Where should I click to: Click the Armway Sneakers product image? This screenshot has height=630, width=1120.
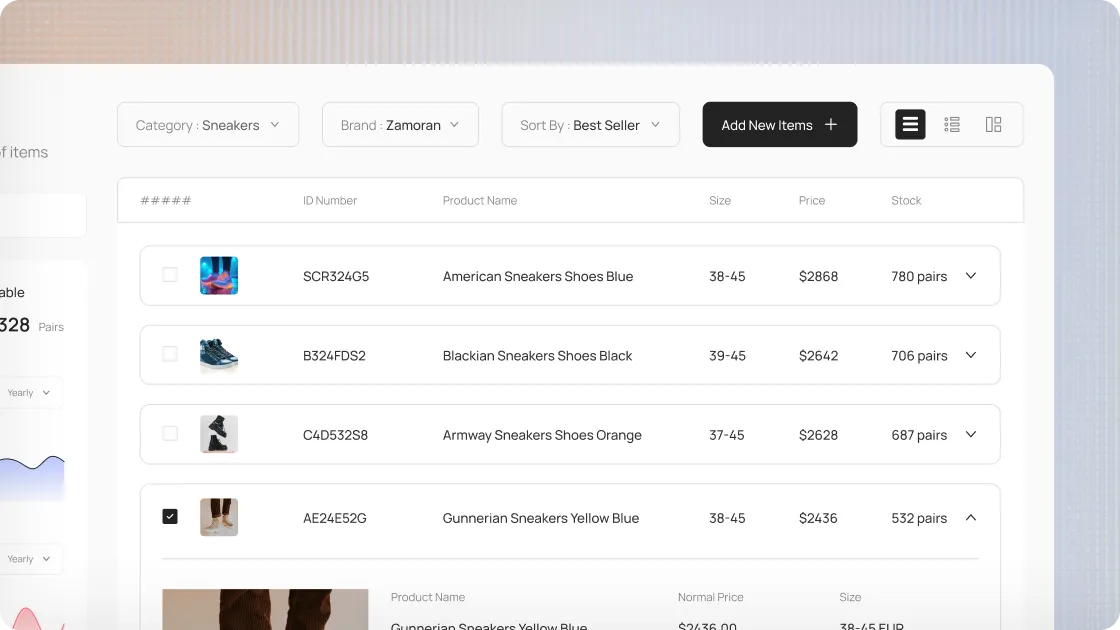[x=219, y=435]
